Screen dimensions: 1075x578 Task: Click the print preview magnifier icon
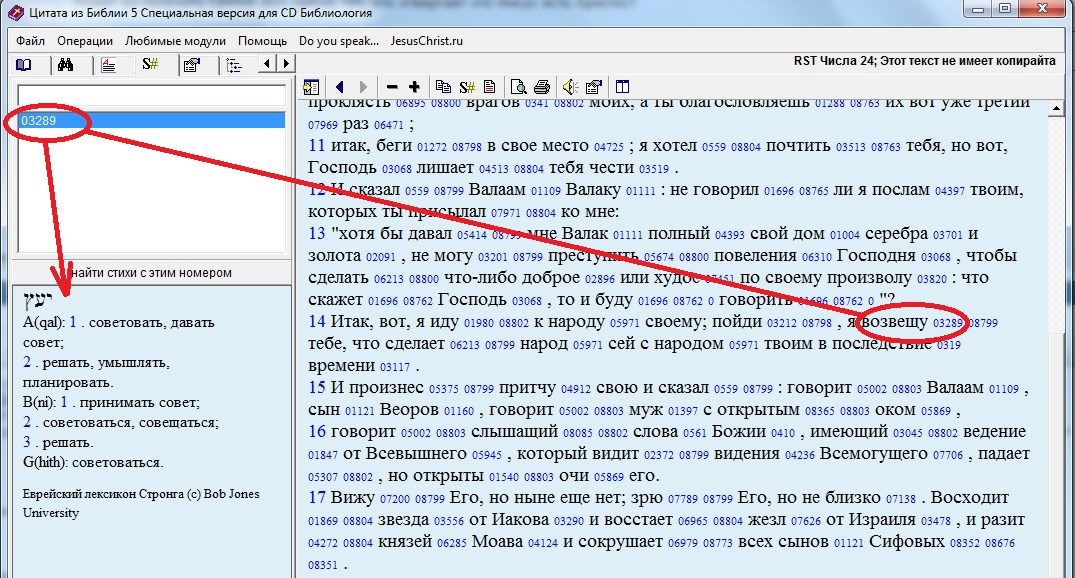(x=518, y=87)
